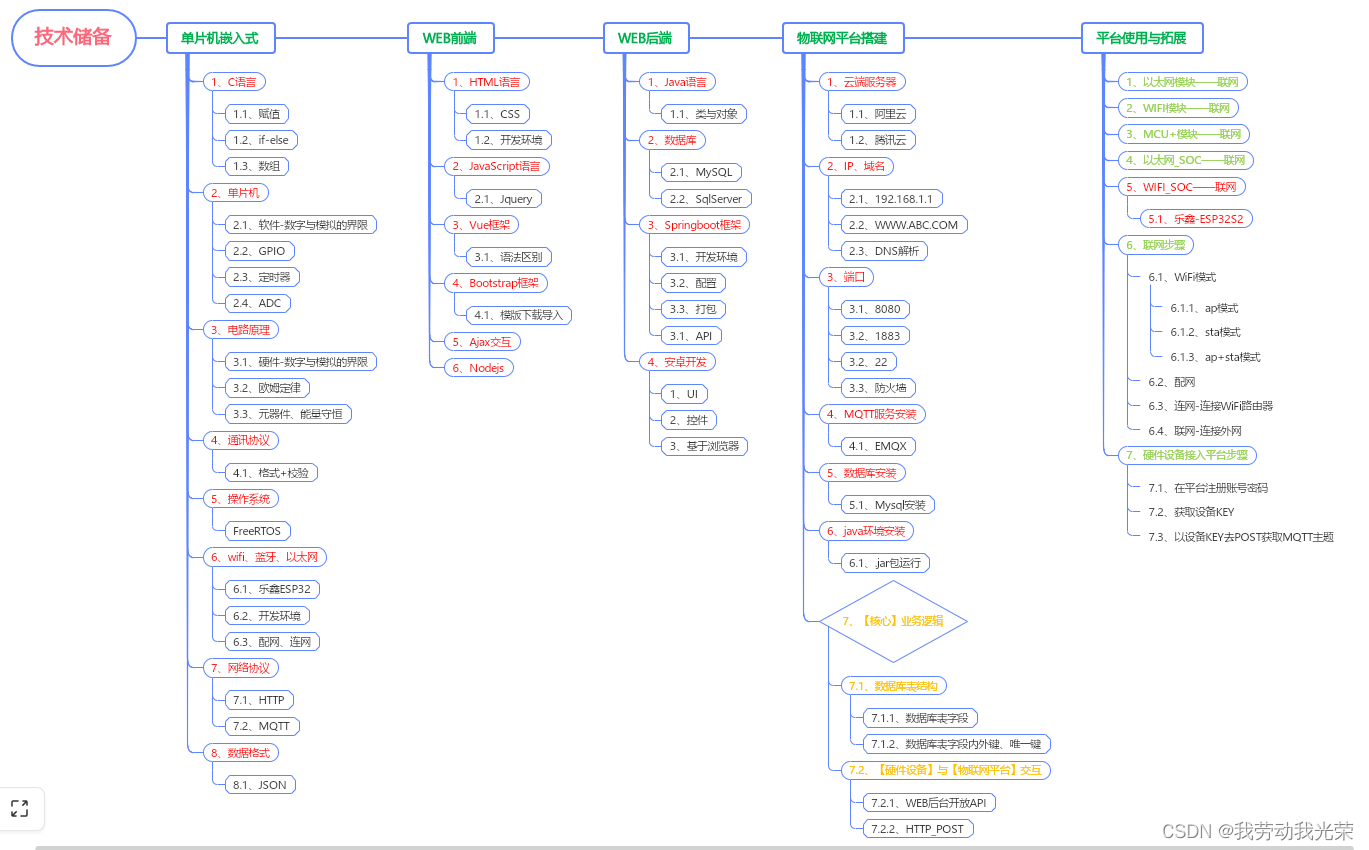Click the WEB后端 branch node
The width and height of the screenshot is (1369, 850).
point(645,37)
